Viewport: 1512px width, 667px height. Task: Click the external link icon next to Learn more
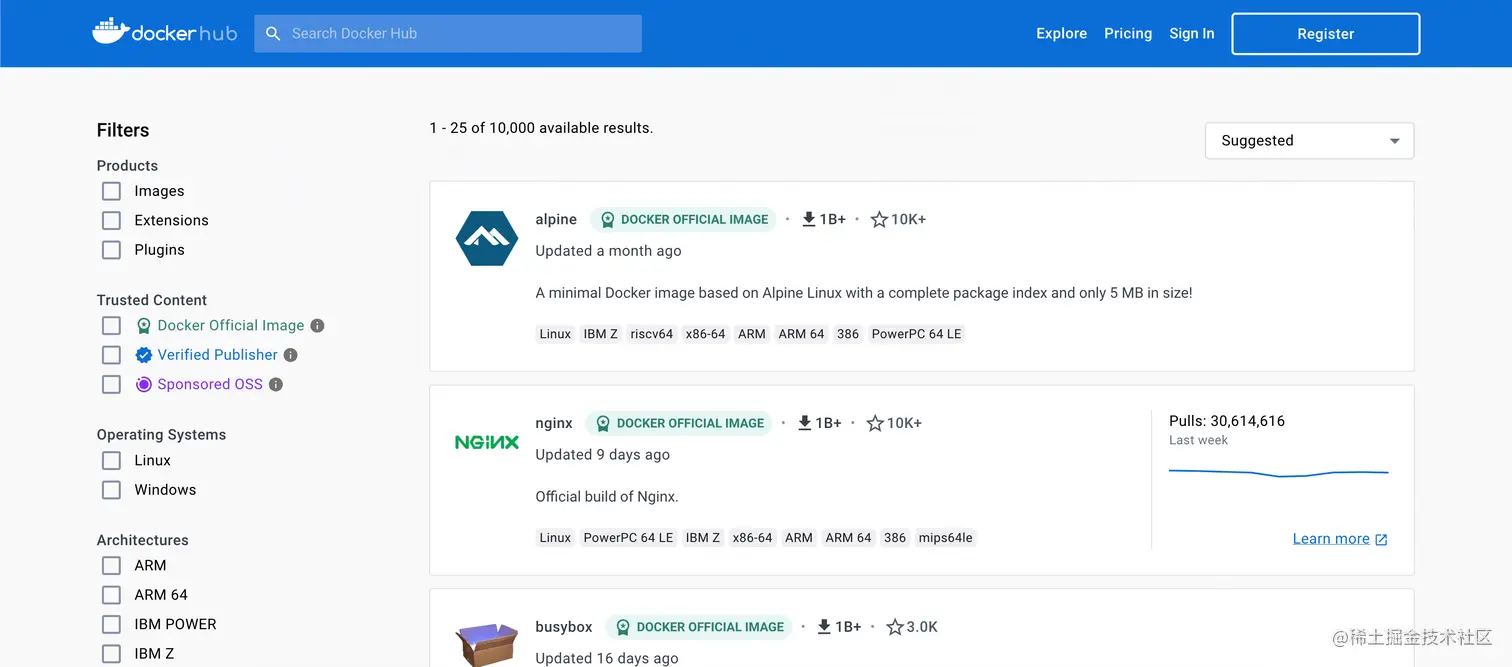(1381, 539)
